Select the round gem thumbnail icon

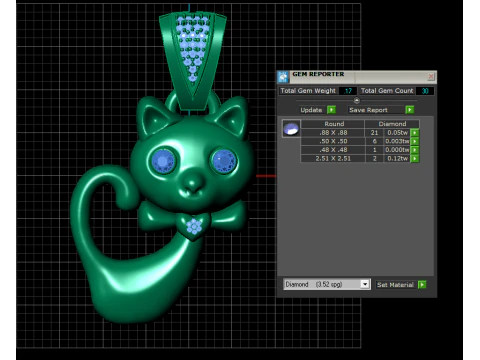tap(291, 129)
